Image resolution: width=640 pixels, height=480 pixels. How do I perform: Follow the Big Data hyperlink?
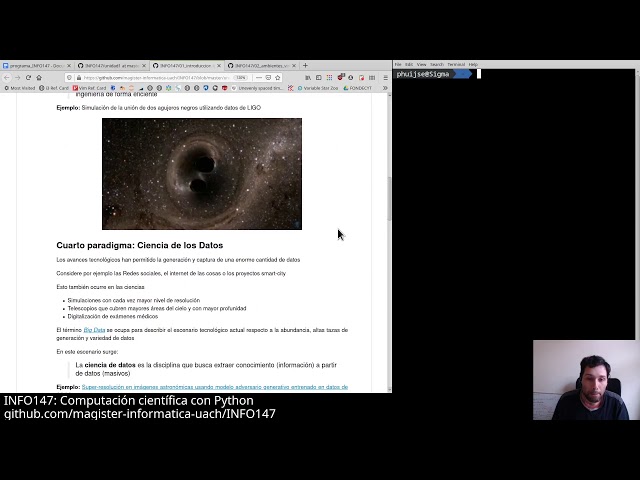[x=94, y=330]
